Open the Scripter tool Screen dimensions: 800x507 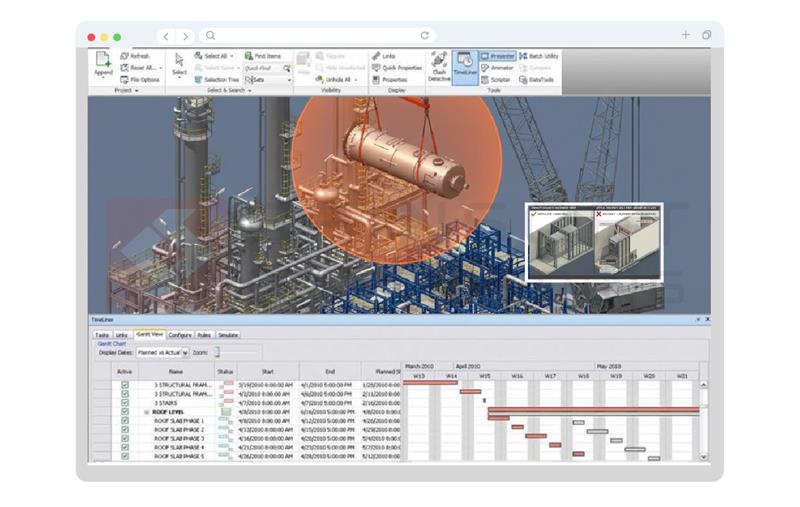[x=496, y=80]
